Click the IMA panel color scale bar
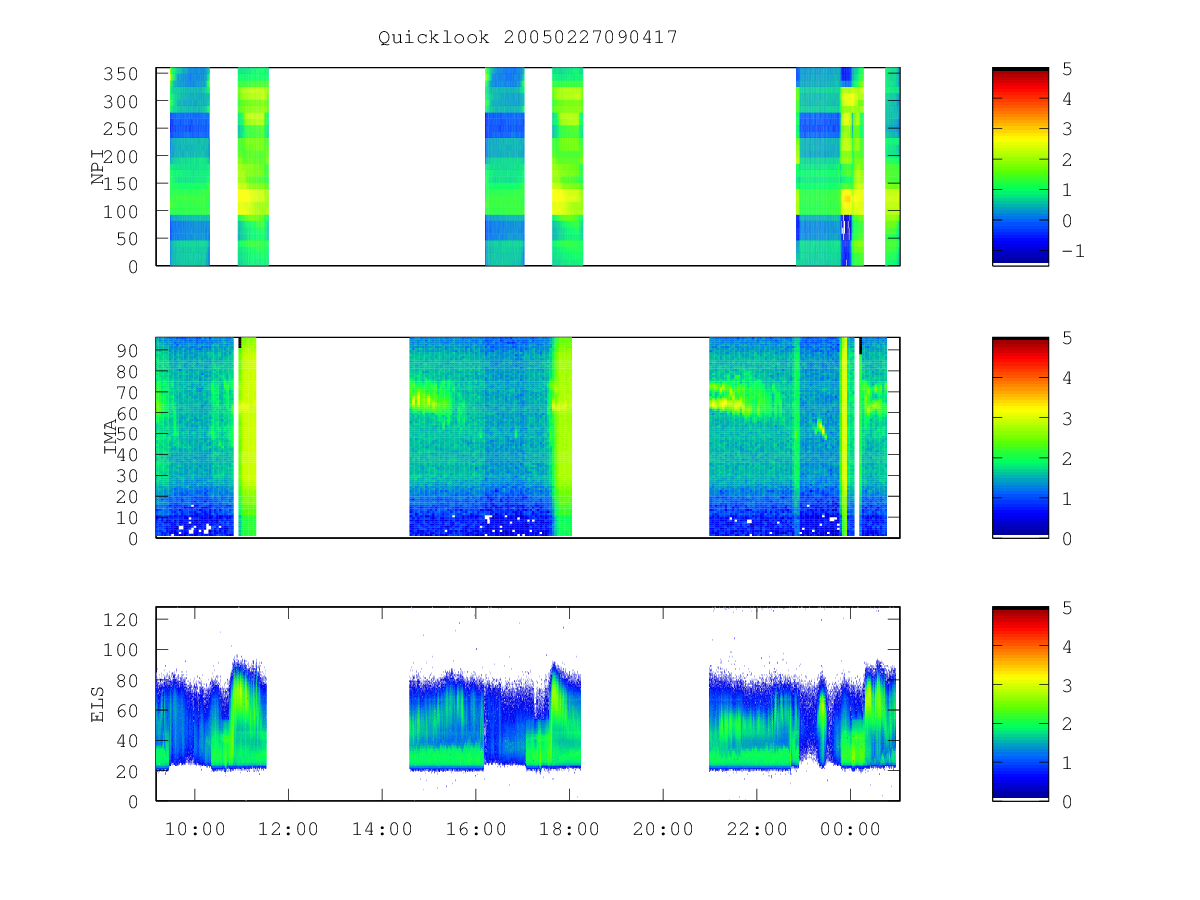Screen dimensions: 1200x900 point(1020,437)
